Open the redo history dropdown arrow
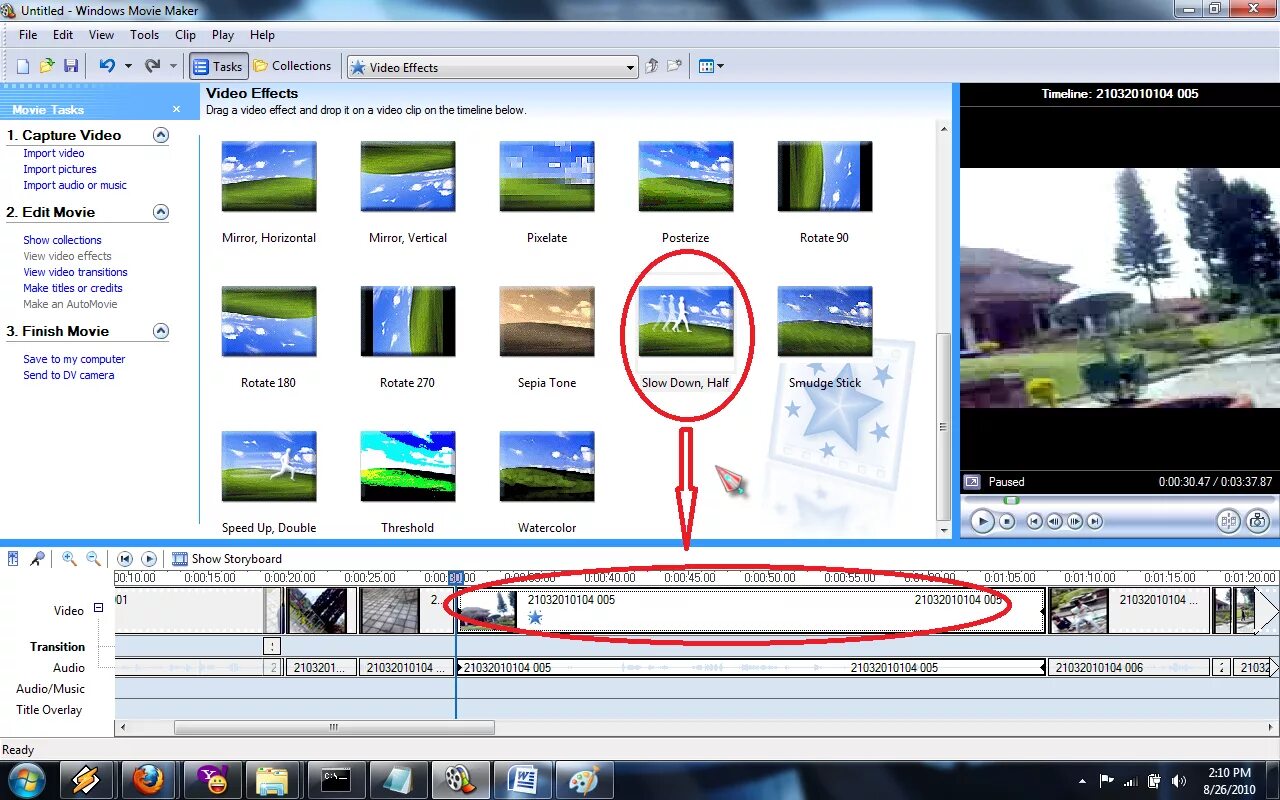The image size is (1280, 800). click(173, 66)
